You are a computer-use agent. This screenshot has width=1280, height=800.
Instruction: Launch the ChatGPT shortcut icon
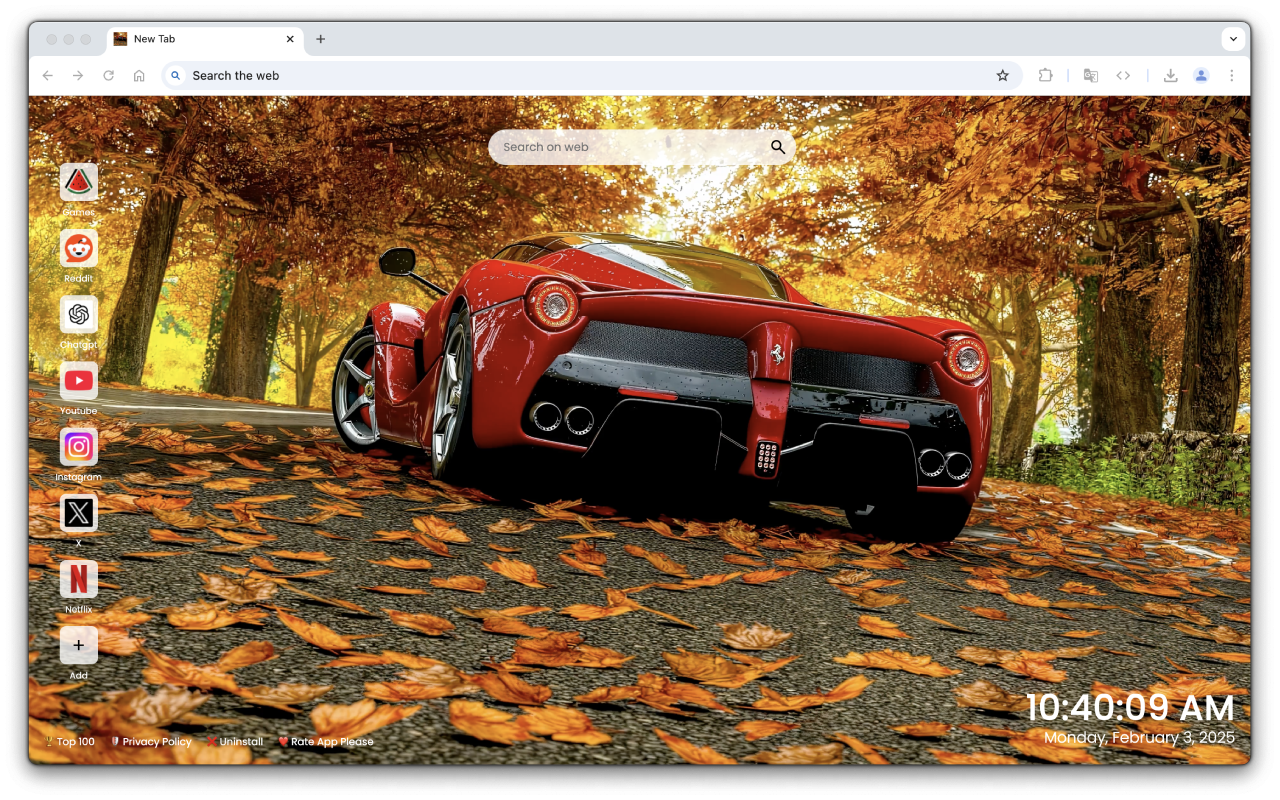tap(79, 315)
